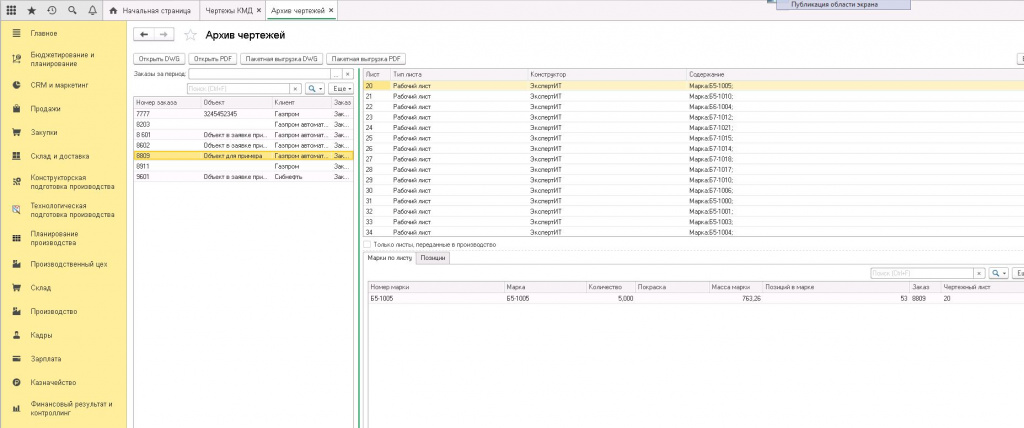Image resolution: width=1024 pixels, height=428 pixels.
Task: Click Пакетная выгрузка DWG button
Action: pyautogui.click(x=282, y=59)
